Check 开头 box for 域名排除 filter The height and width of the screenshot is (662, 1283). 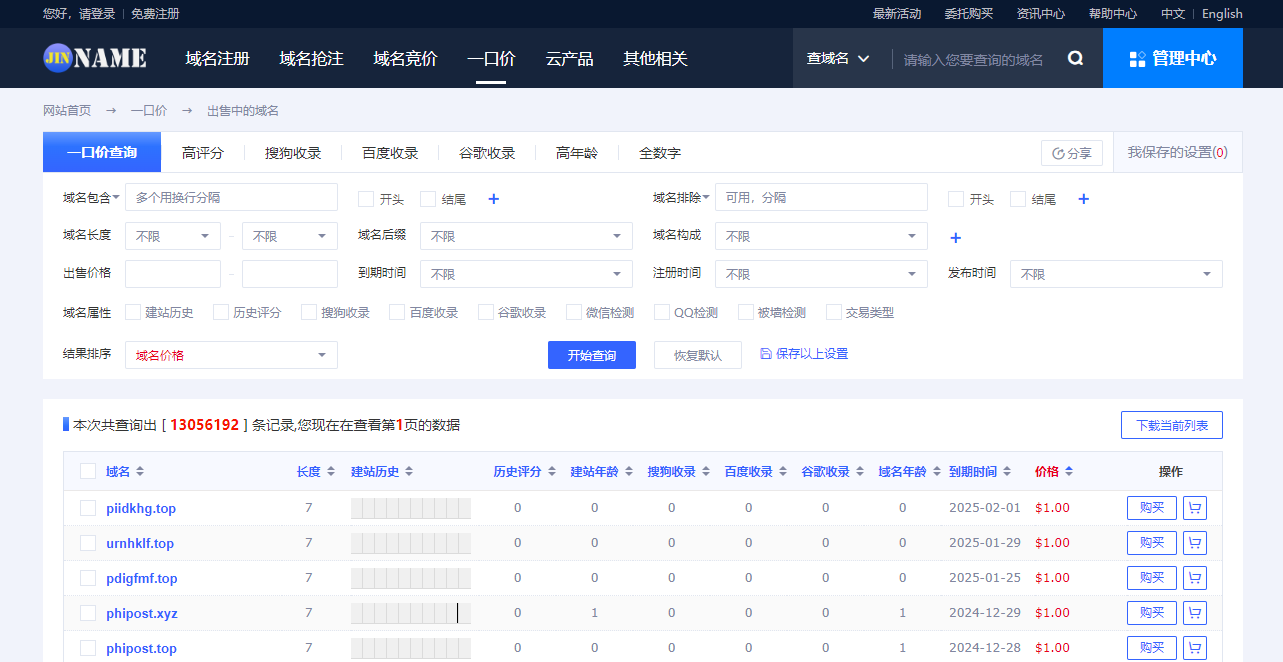pyautogui.click(x=956, y=199)
